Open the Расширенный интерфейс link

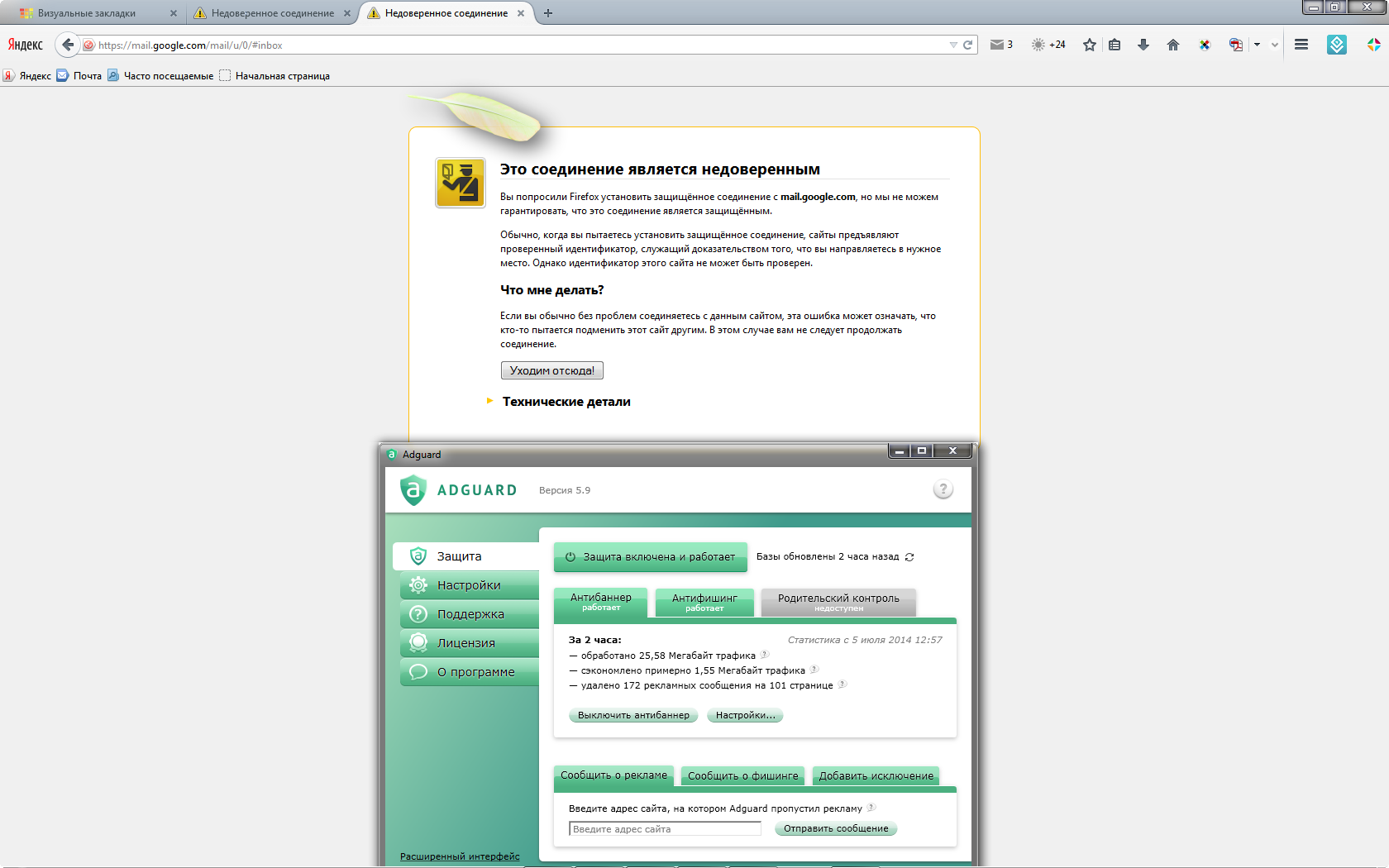coord(460,856)
